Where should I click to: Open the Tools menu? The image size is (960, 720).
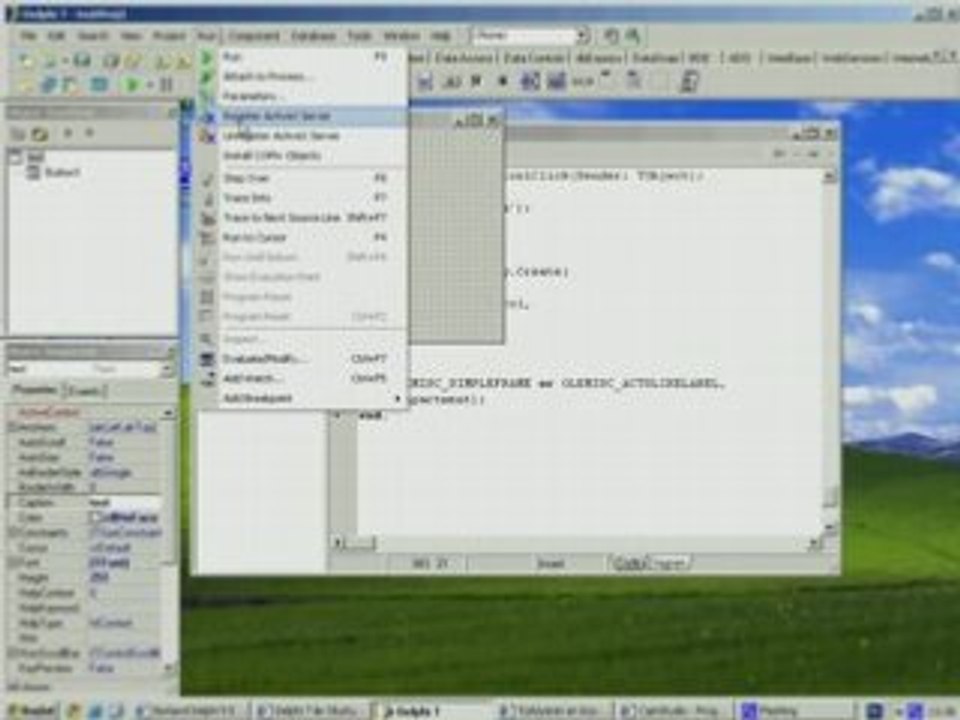click(x=359, y=36)
